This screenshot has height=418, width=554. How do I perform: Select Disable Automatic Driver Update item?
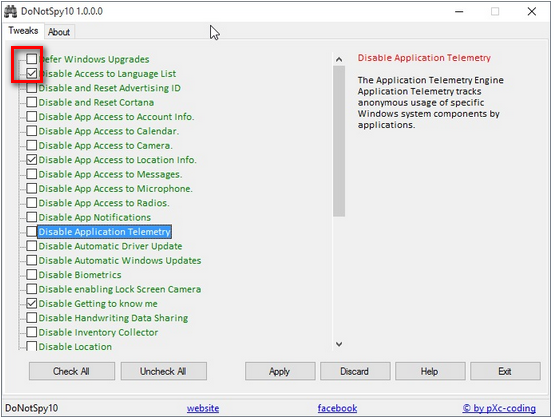pyautogui.click(x=110, y=246)
